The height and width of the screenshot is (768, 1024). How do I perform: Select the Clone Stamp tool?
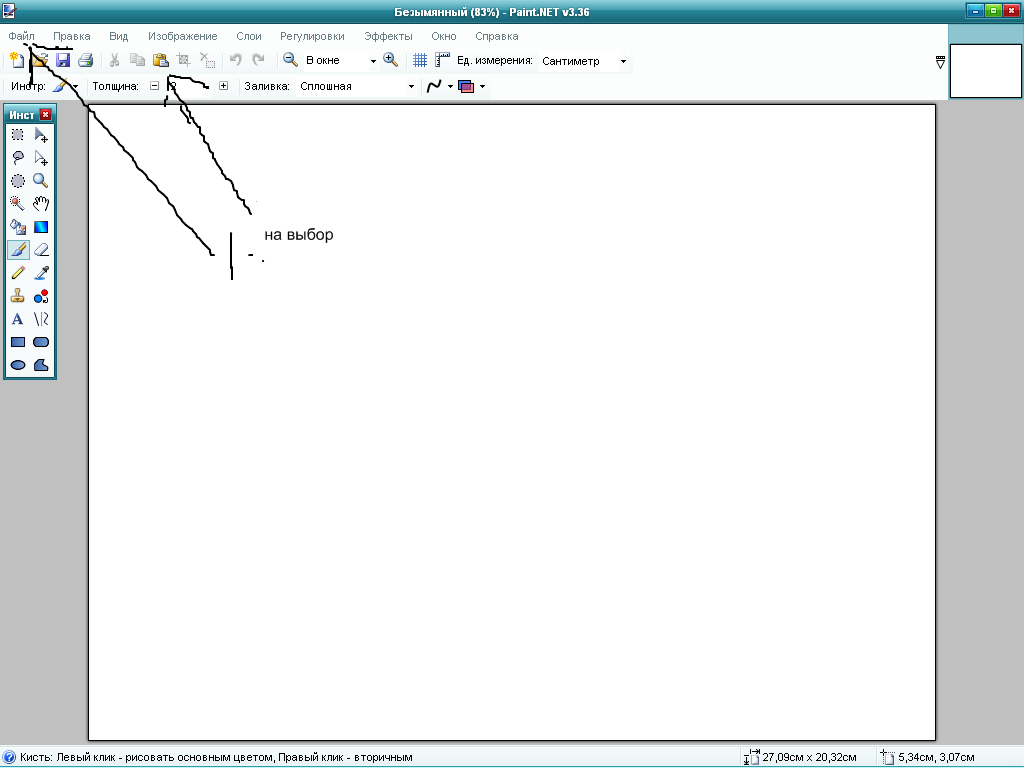[18, 296]
